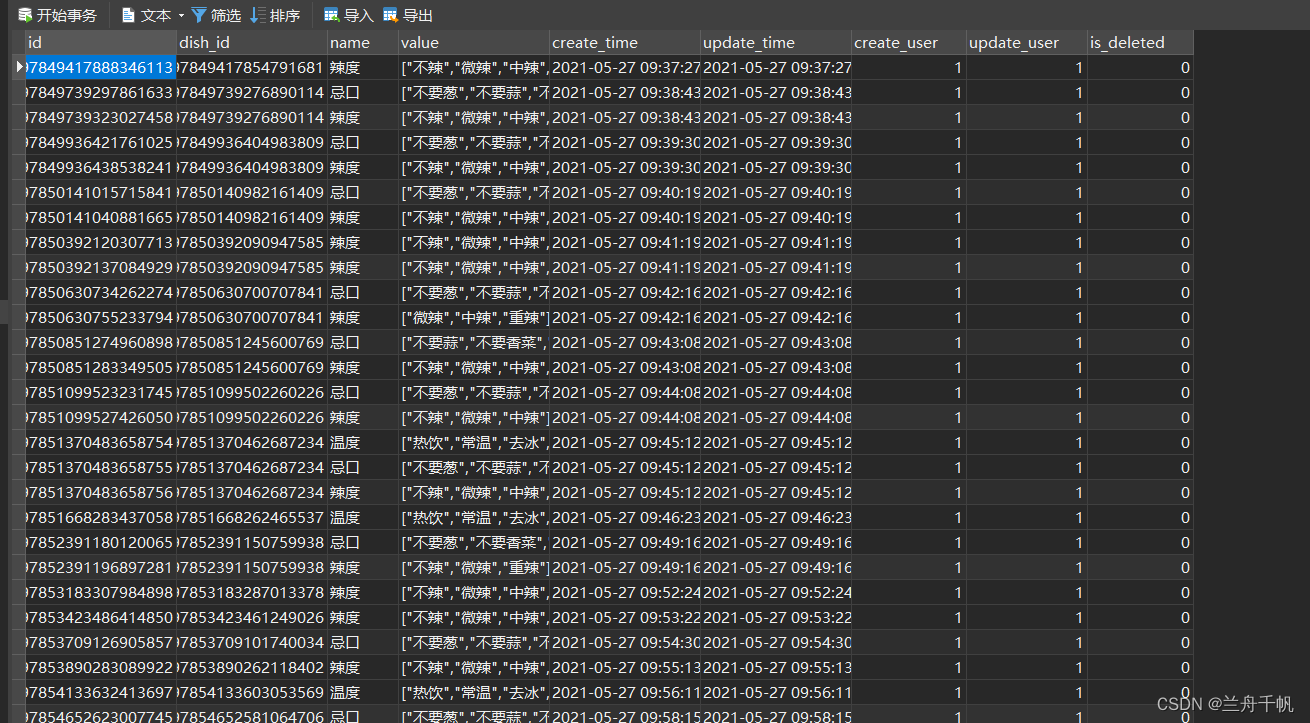1310x723 pixels.
Task: Click the 导入 import button
Action: pyautogui.click(x=348, y=15)
